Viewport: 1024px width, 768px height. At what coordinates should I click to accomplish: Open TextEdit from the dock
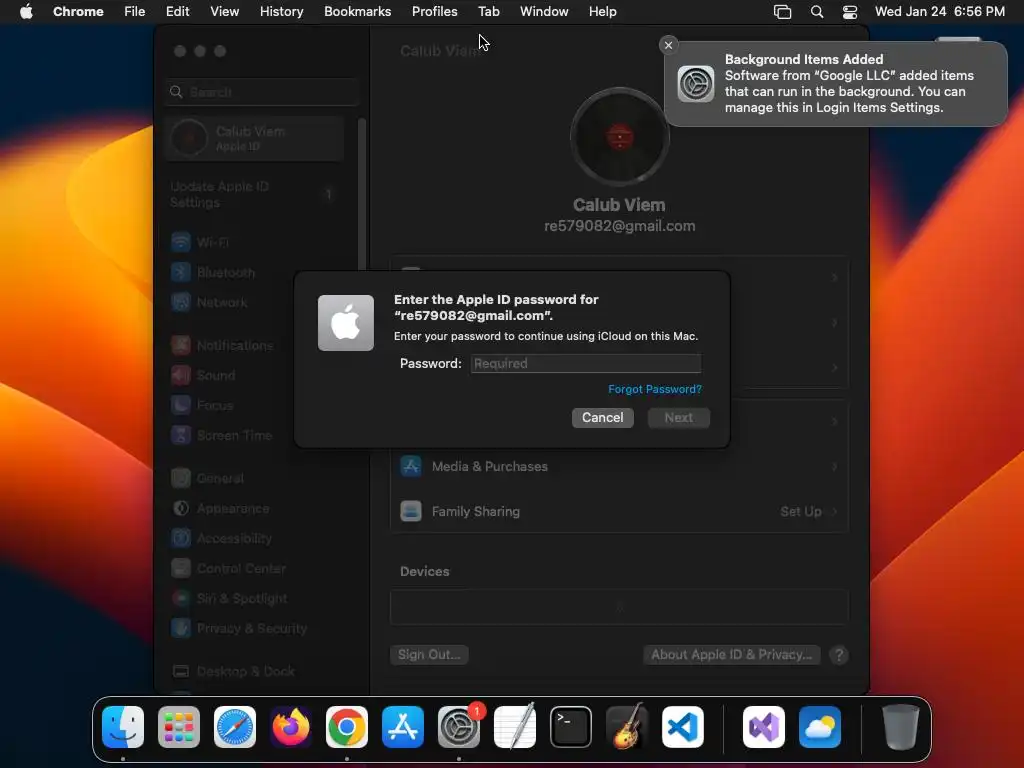tap(515, 727)
